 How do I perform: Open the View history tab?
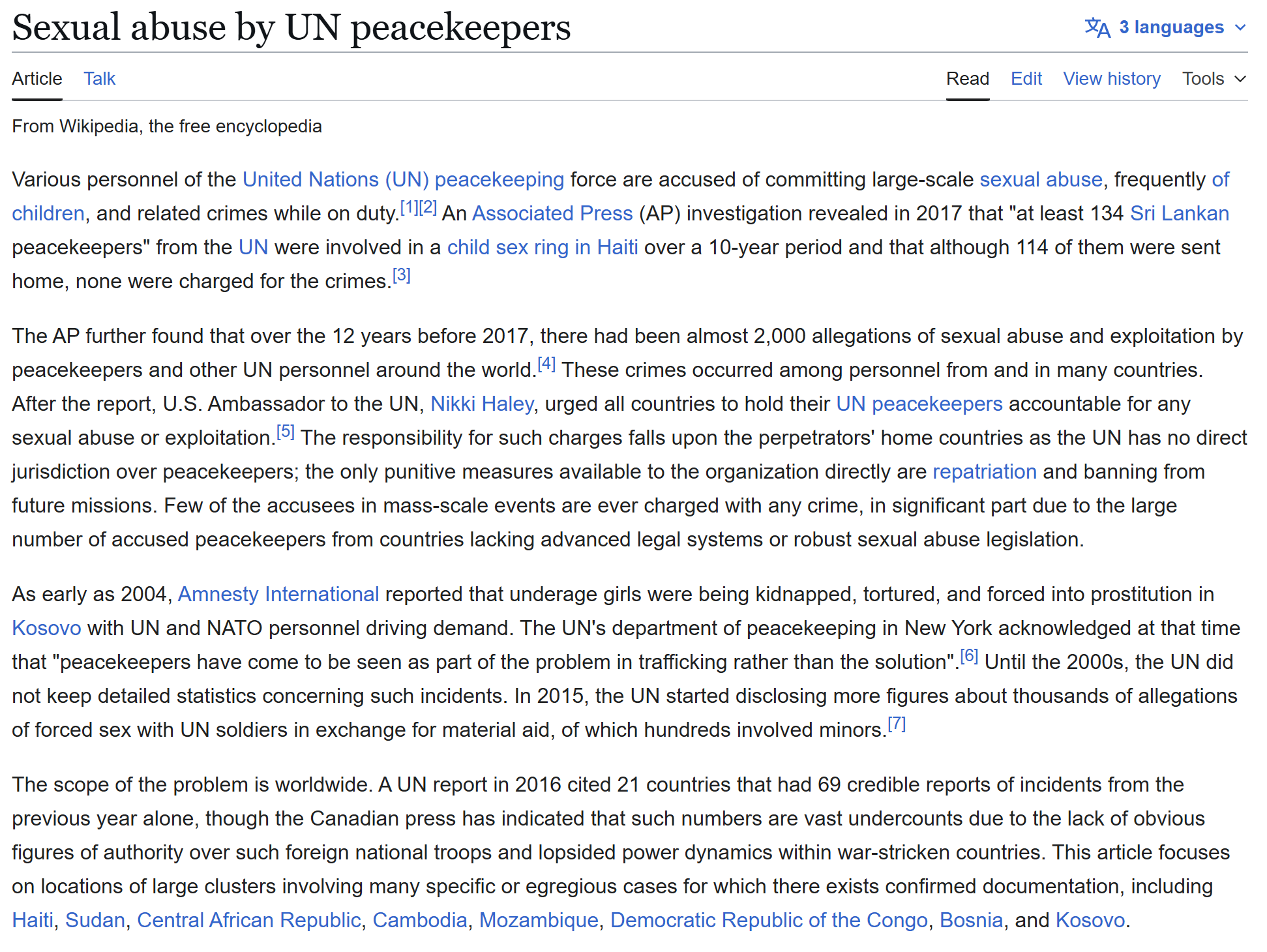[x=1111, y=79]
